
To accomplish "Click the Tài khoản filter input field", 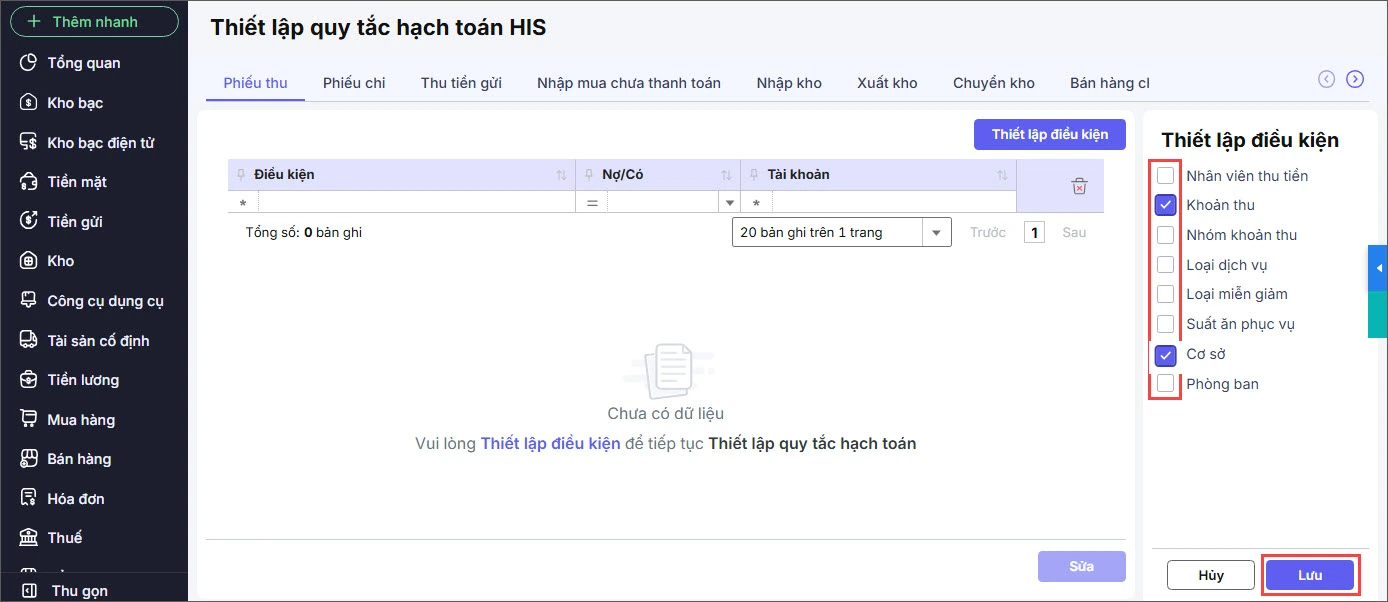I will pos(893,203).
